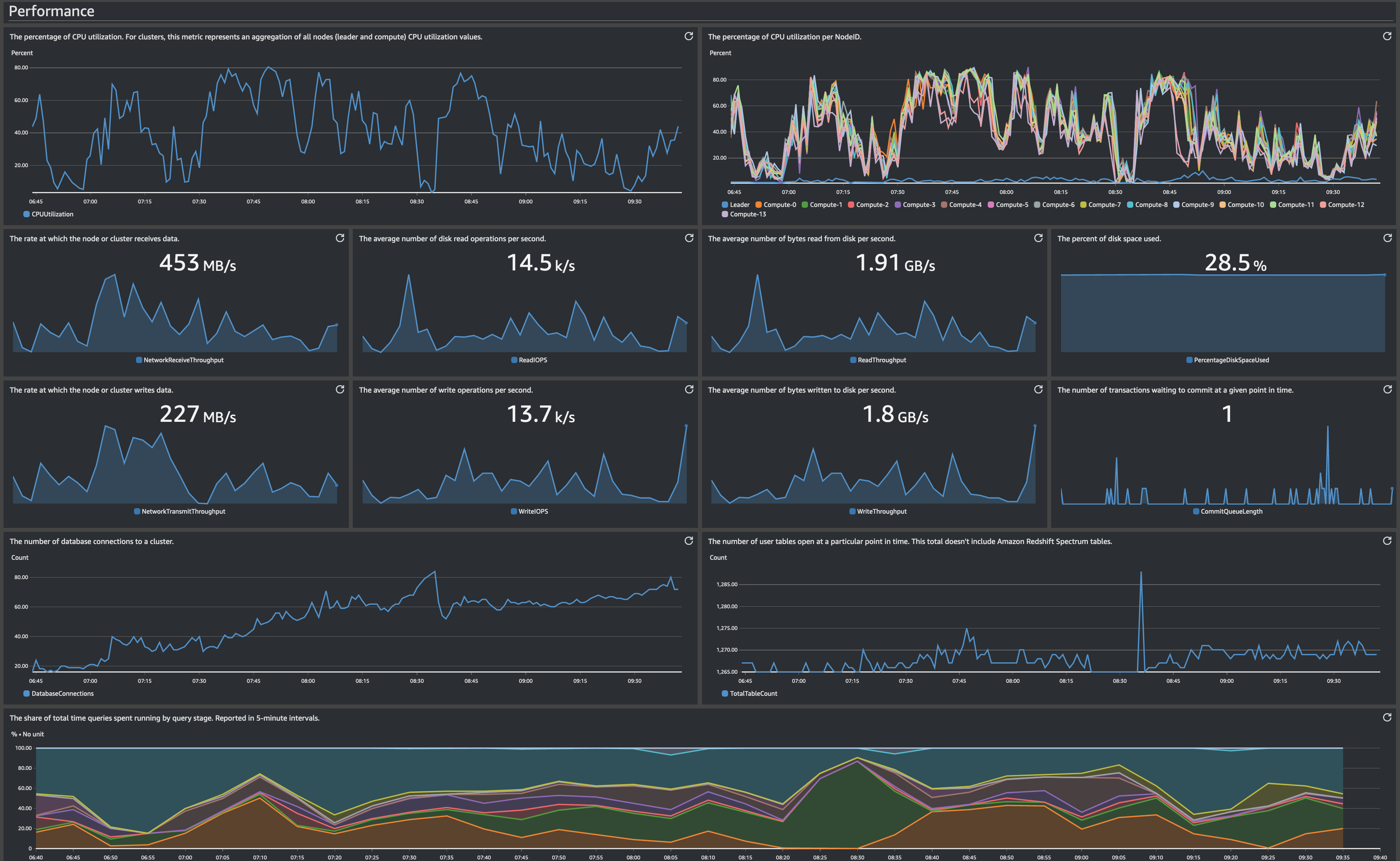Click the Performance section heading
Image resolution: width=1400 pixels, height=861 pixels.
click(x=51, y=11)
